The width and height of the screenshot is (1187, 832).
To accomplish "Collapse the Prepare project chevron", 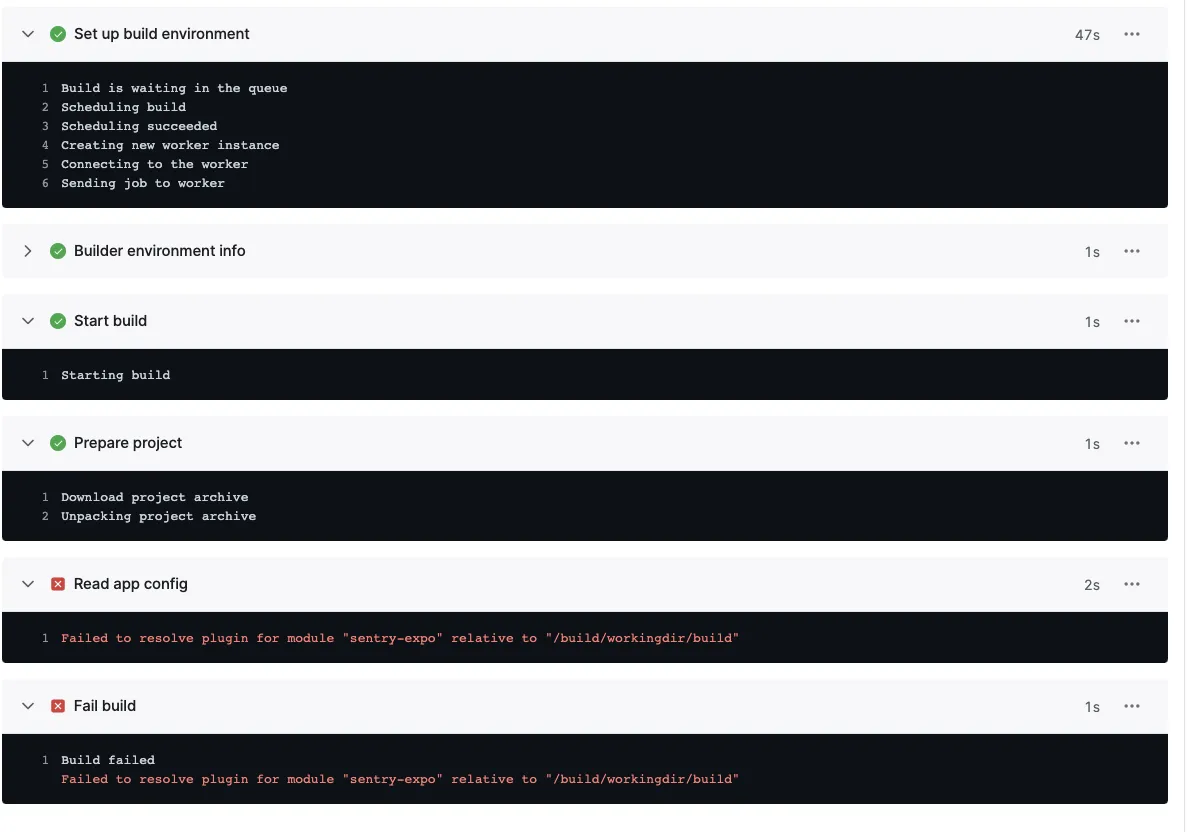I will click(x=28, y=443).
